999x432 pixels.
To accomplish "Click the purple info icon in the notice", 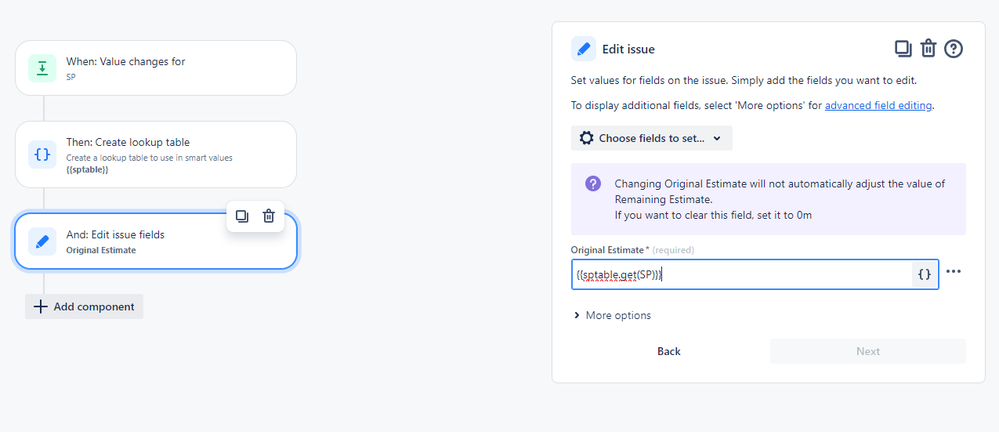I will [593, 184].
